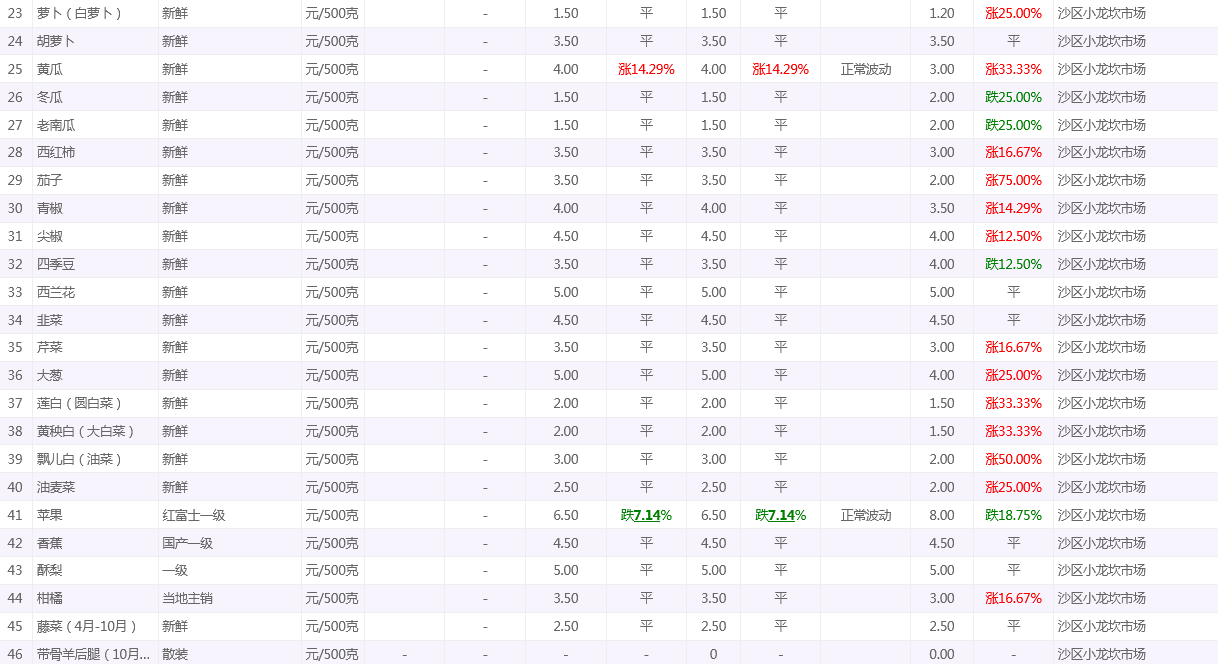Select row number 41
Screen dimensions: 1218x664
click(15, 515)
